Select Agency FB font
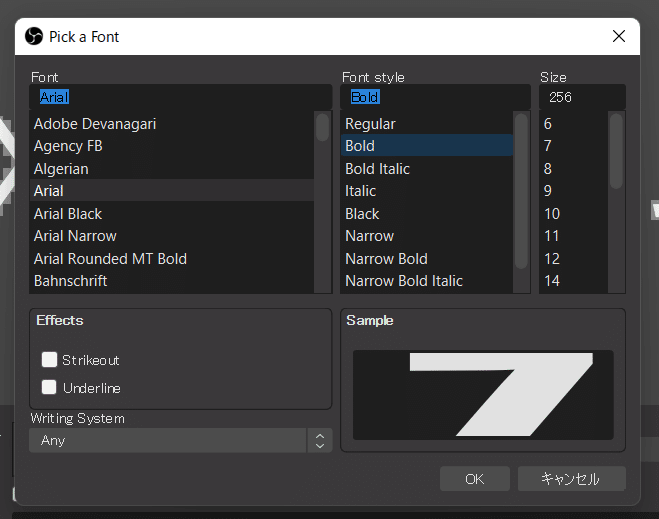The height and width of the screenshot is (519, 659). click(68, 146)
